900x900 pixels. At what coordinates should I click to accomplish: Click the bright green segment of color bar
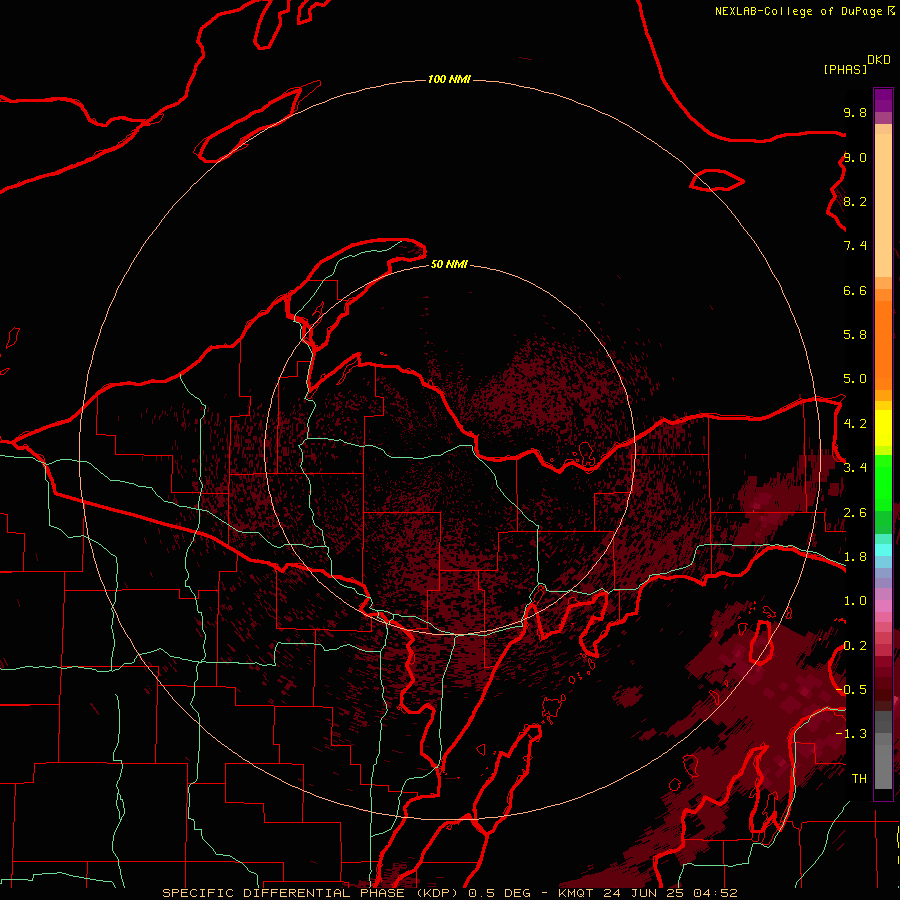pos(883,483)
